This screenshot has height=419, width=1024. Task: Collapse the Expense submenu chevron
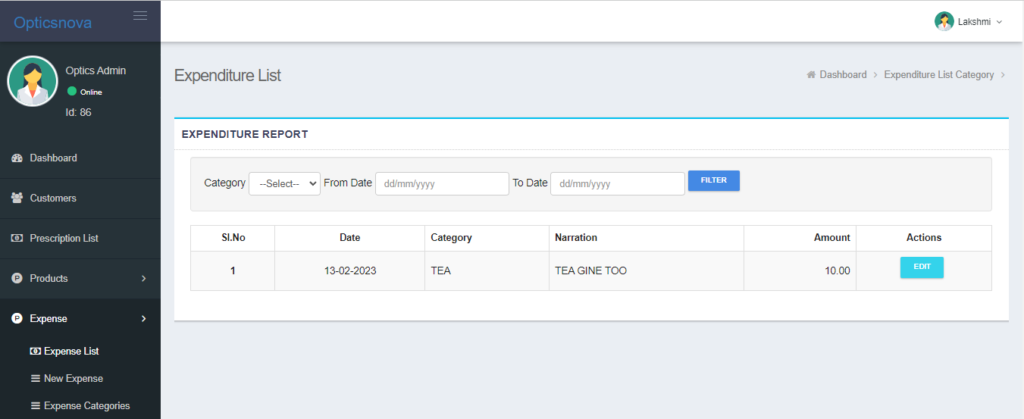coord(144,318)
